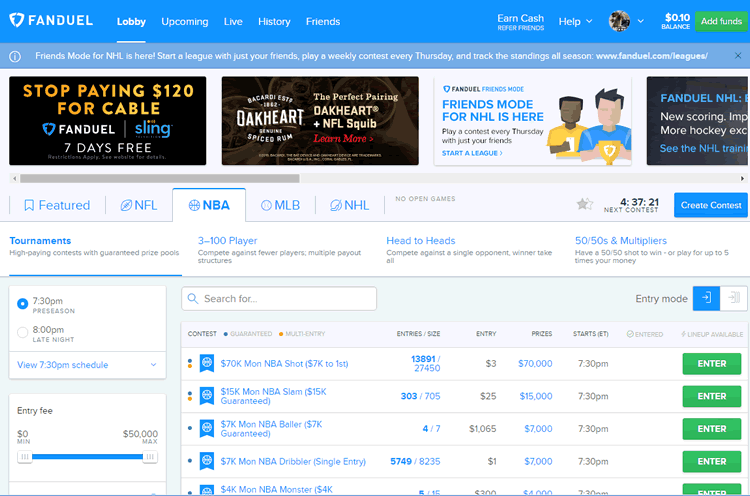This screenshot has width=750, height=496.
Task: Open the Friends page
Action: (x=323, y=22)
